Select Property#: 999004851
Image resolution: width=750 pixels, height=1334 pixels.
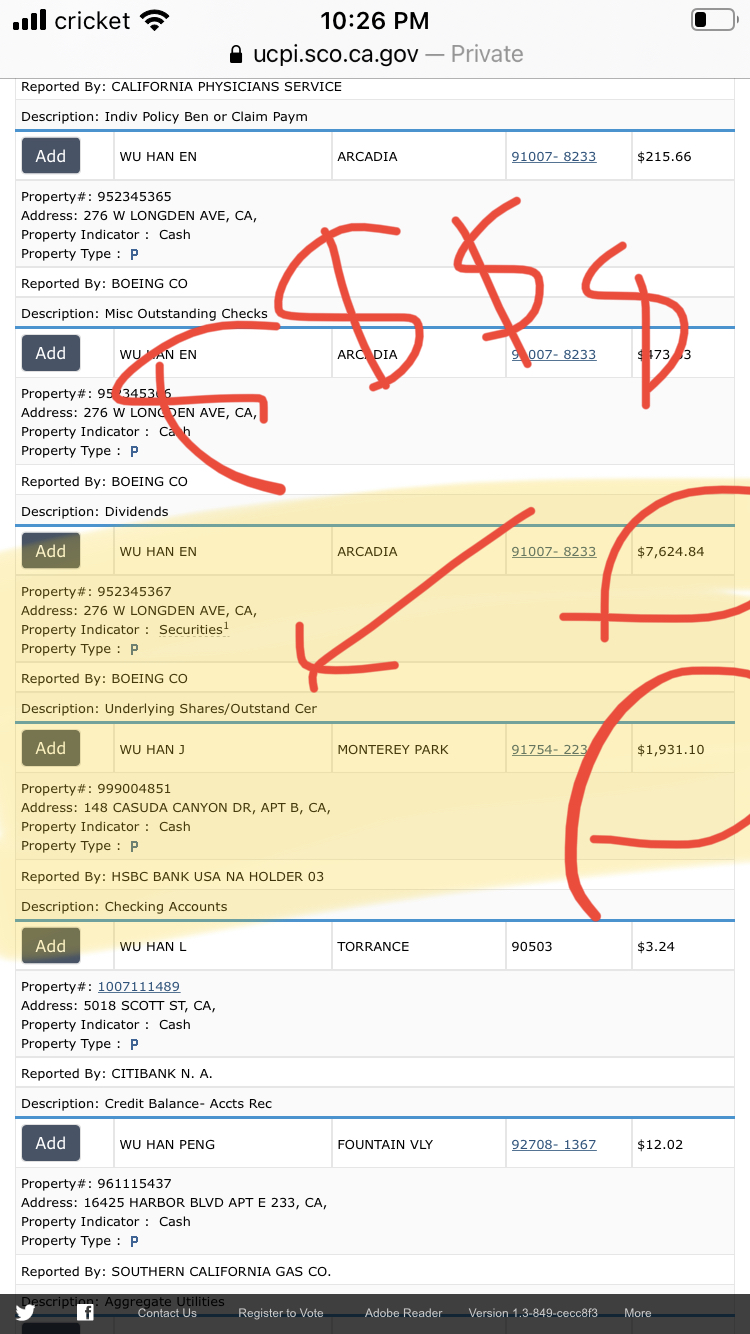click(x=96, y=789)
